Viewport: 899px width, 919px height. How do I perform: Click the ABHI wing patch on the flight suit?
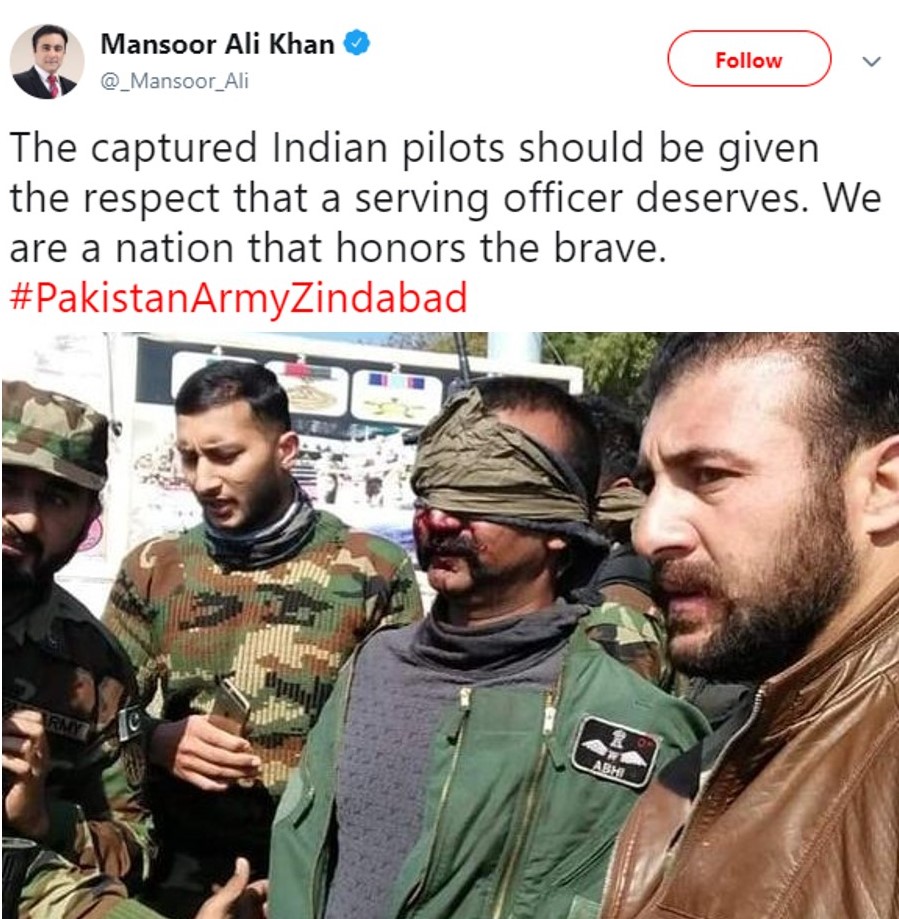615,752
